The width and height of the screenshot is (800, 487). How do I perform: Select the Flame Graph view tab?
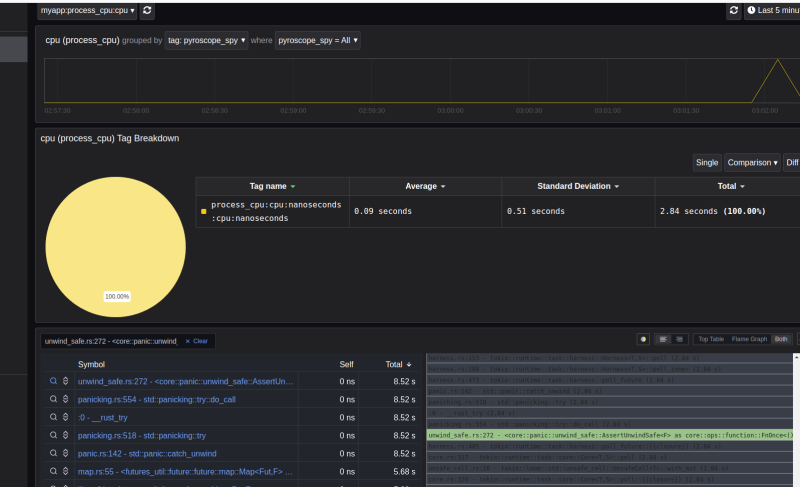click(x=749, y=340)
